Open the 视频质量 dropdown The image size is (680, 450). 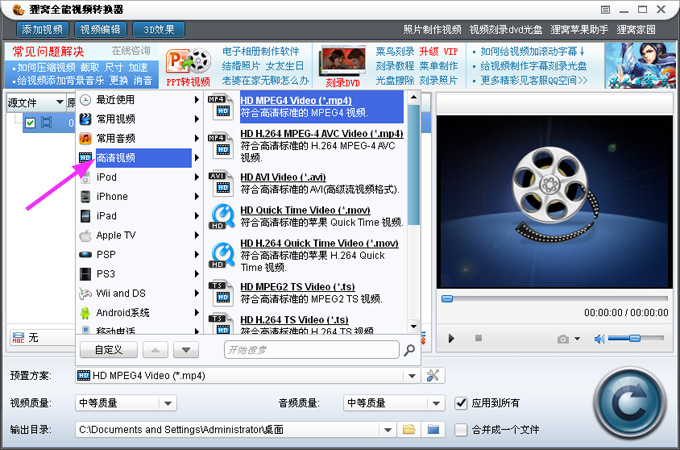168,403
